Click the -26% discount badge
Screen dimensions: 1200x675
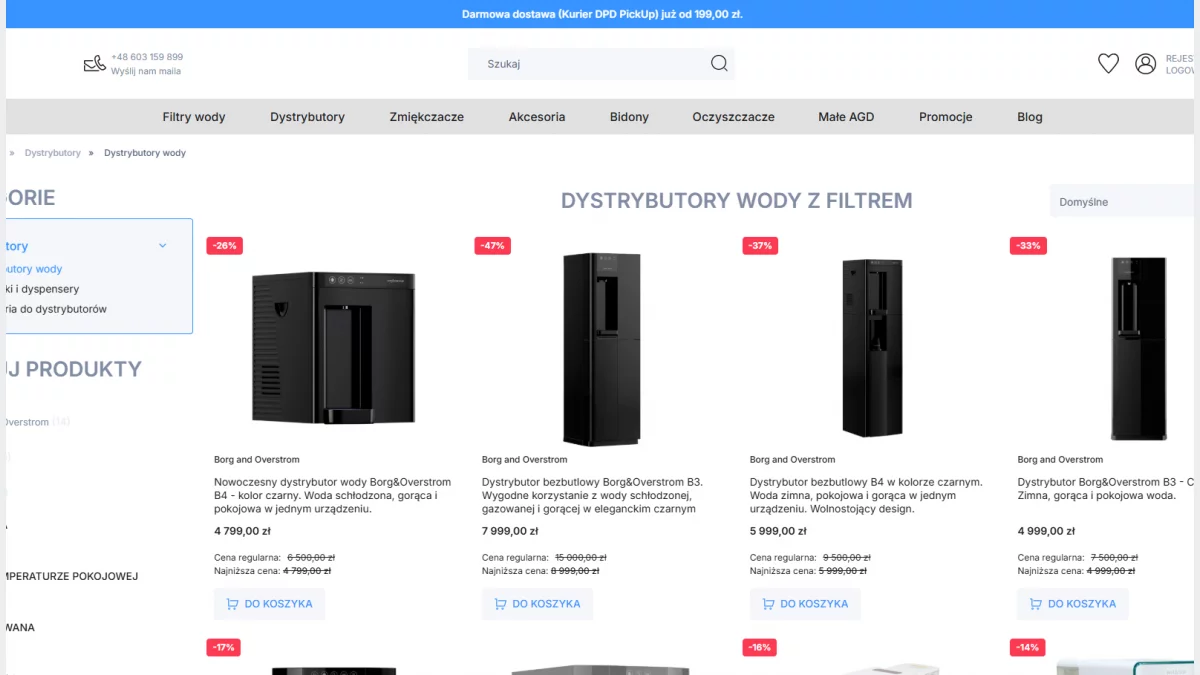pos(225,246)
